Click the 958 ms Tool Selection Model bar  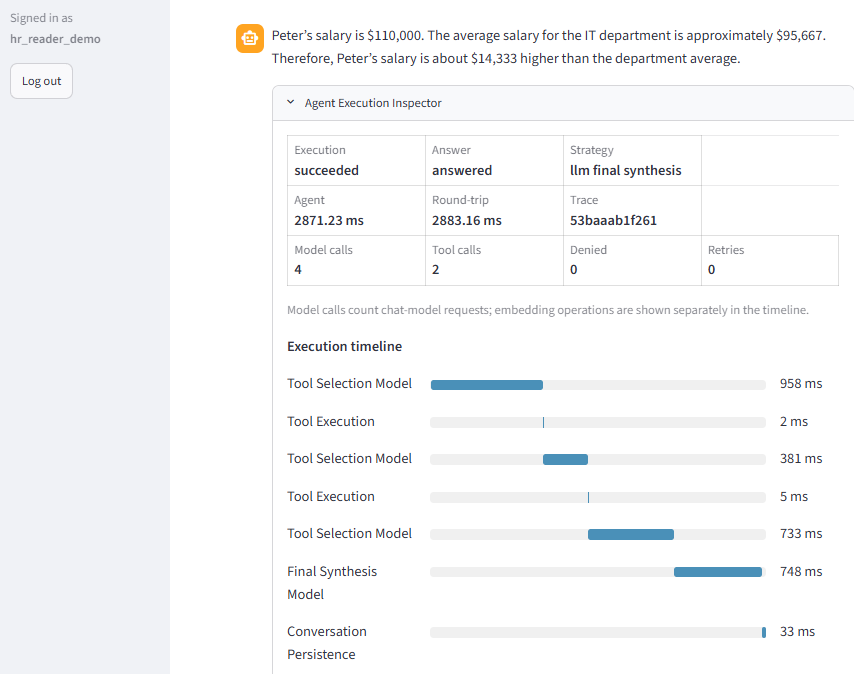(487, 385)
